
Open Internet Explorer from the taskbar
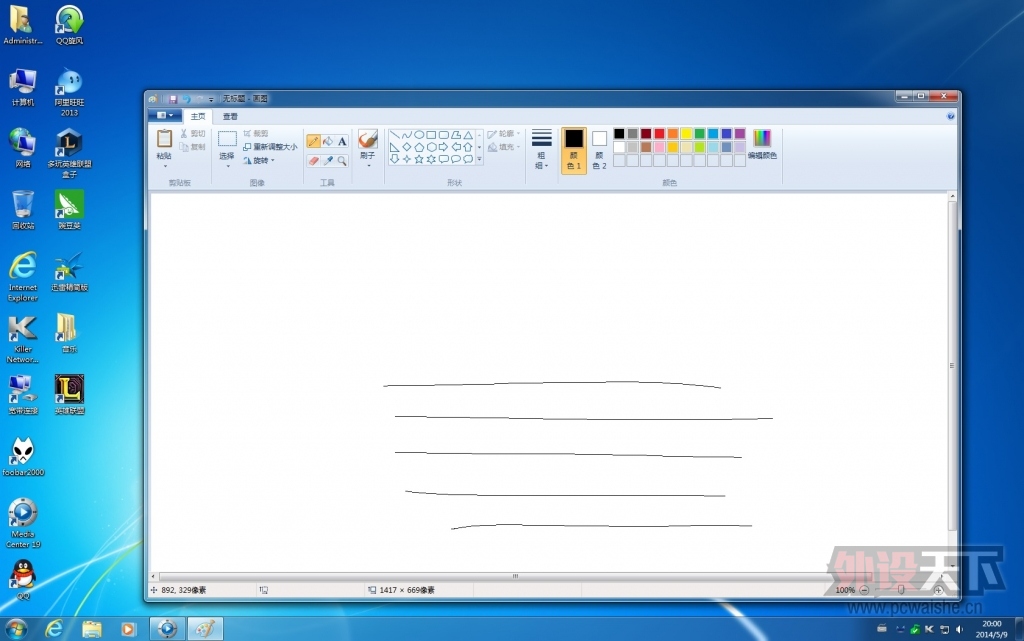coord(54,629)
